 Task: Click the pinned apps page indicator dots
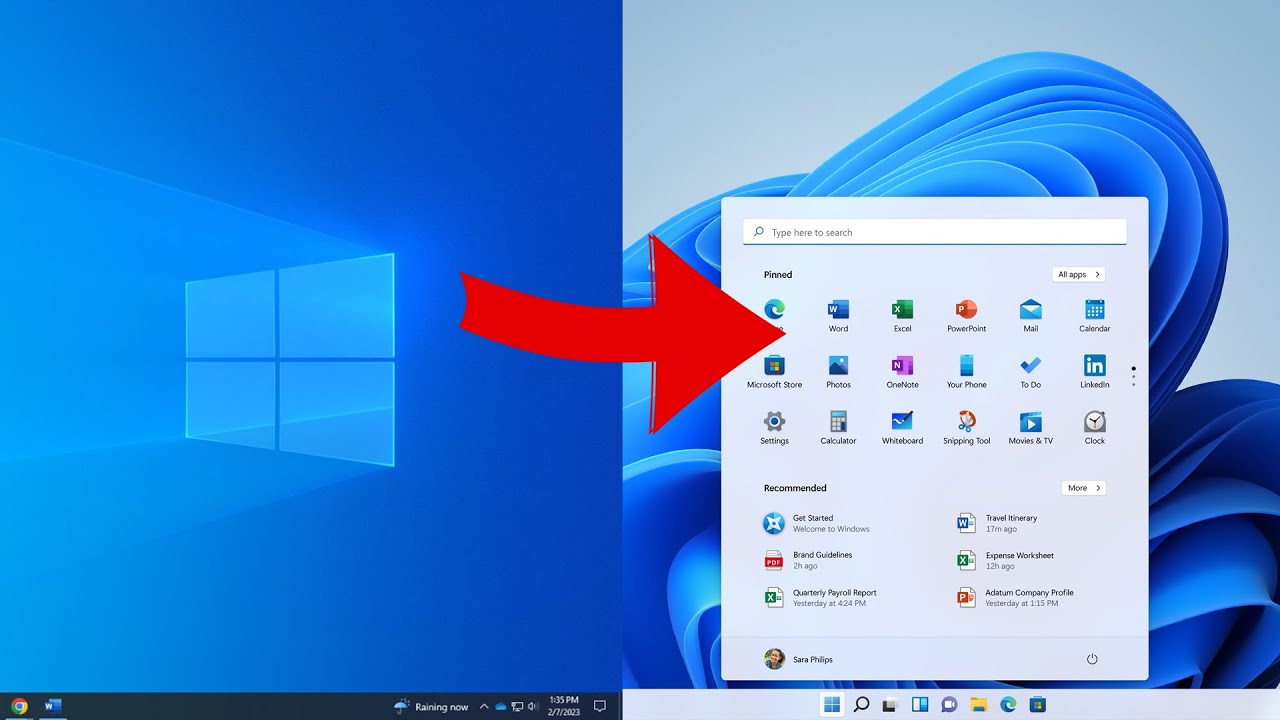(1133, 376)
